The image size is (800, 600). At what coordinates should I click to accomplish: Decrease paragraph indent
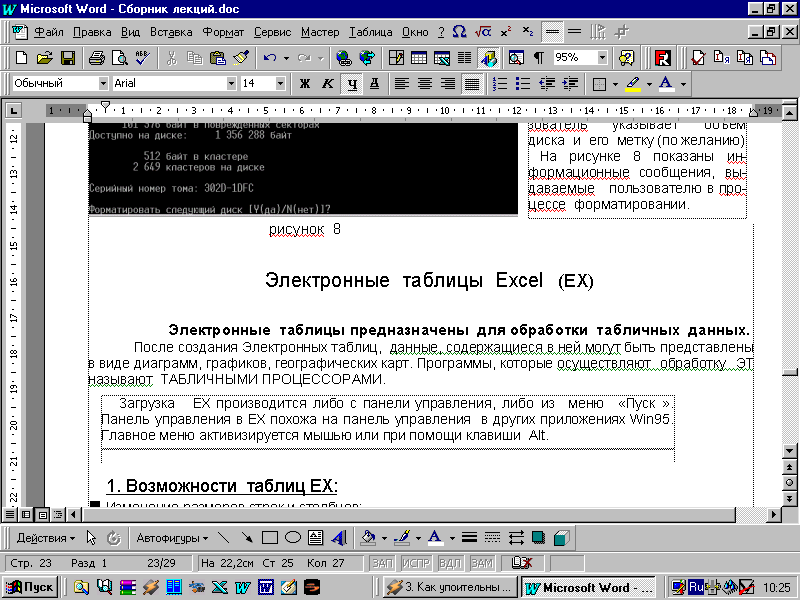[x=547, y=83]
